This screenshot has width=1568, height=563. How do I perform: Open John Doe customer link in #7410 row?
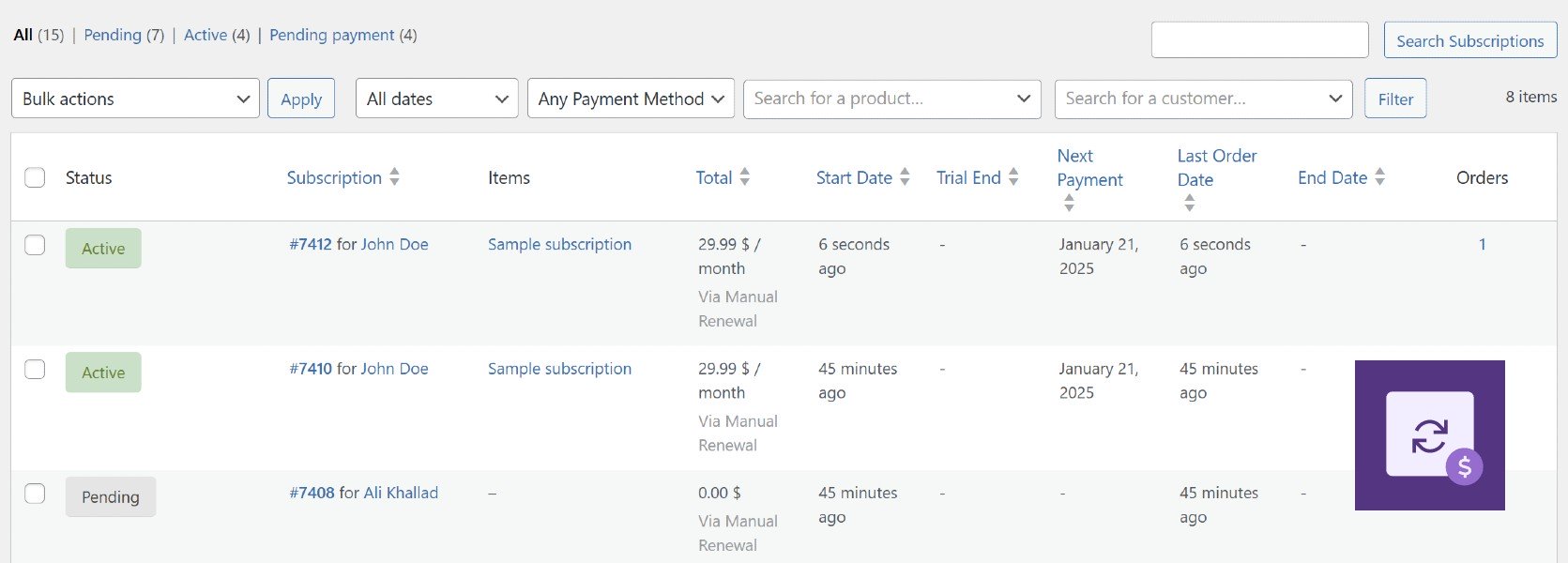394,369
